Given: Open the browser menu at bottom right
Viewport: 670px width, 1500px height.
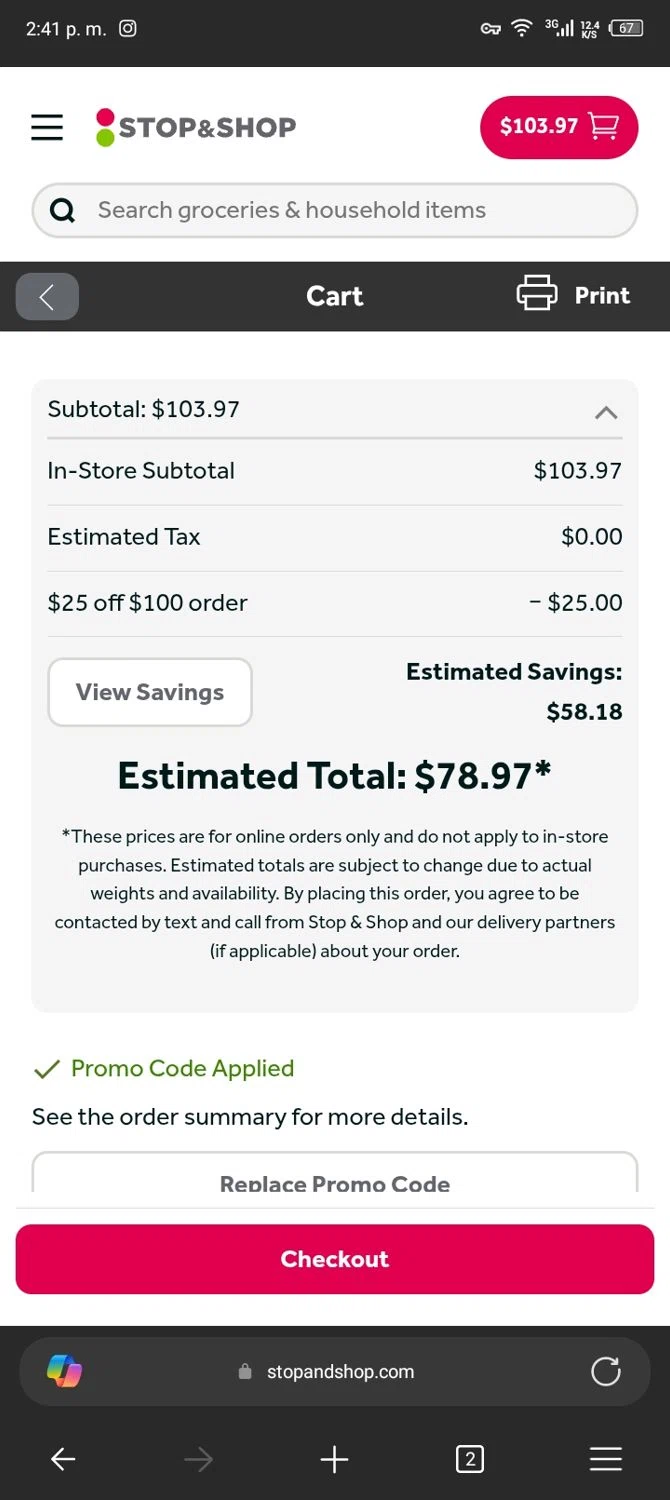Looking at the screenshot, I should 606,1460.
